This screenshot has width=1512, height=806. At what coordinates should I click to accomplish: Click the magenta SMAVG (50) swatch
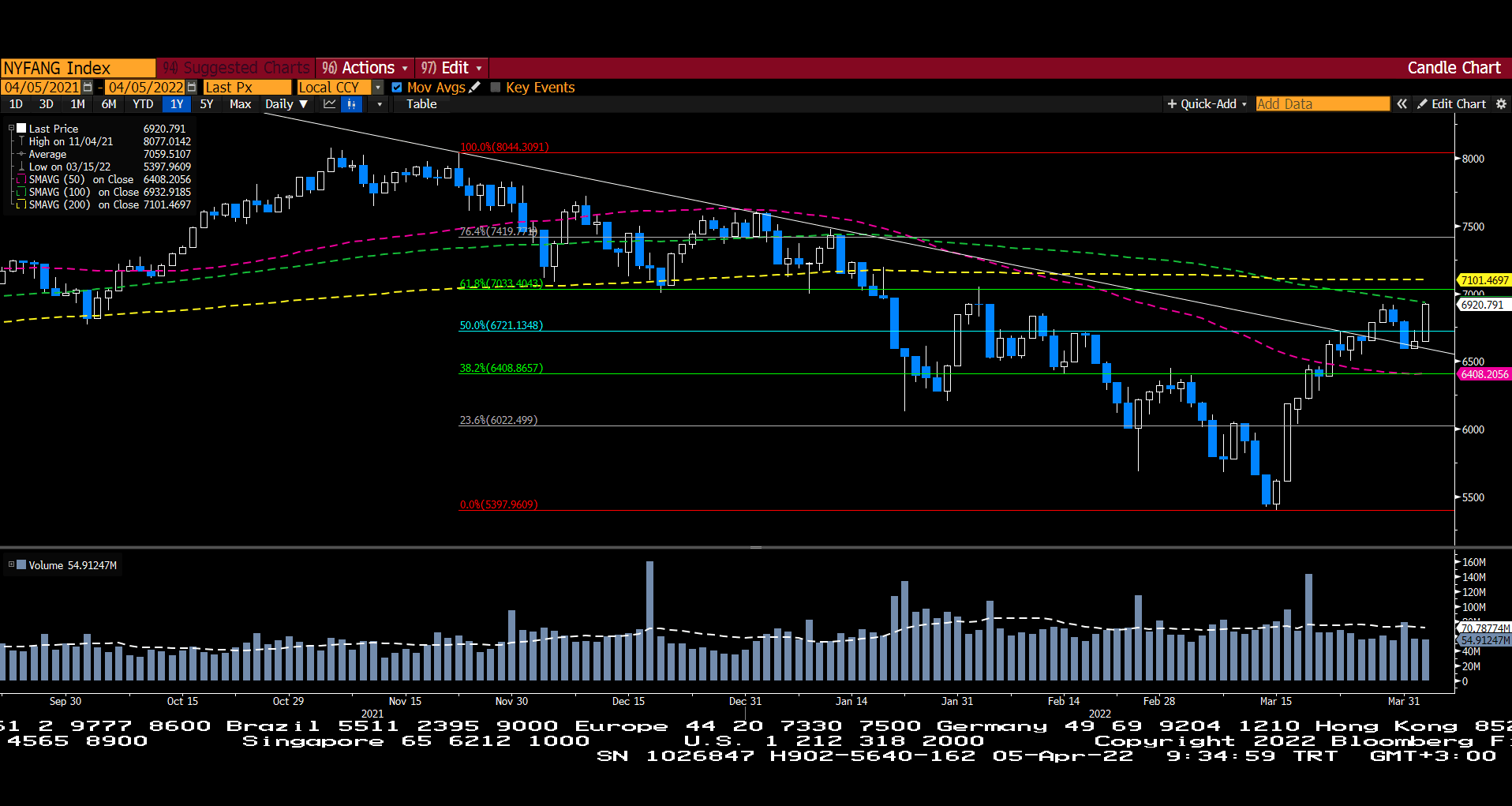pyautogui.click(x=22, y=179)
